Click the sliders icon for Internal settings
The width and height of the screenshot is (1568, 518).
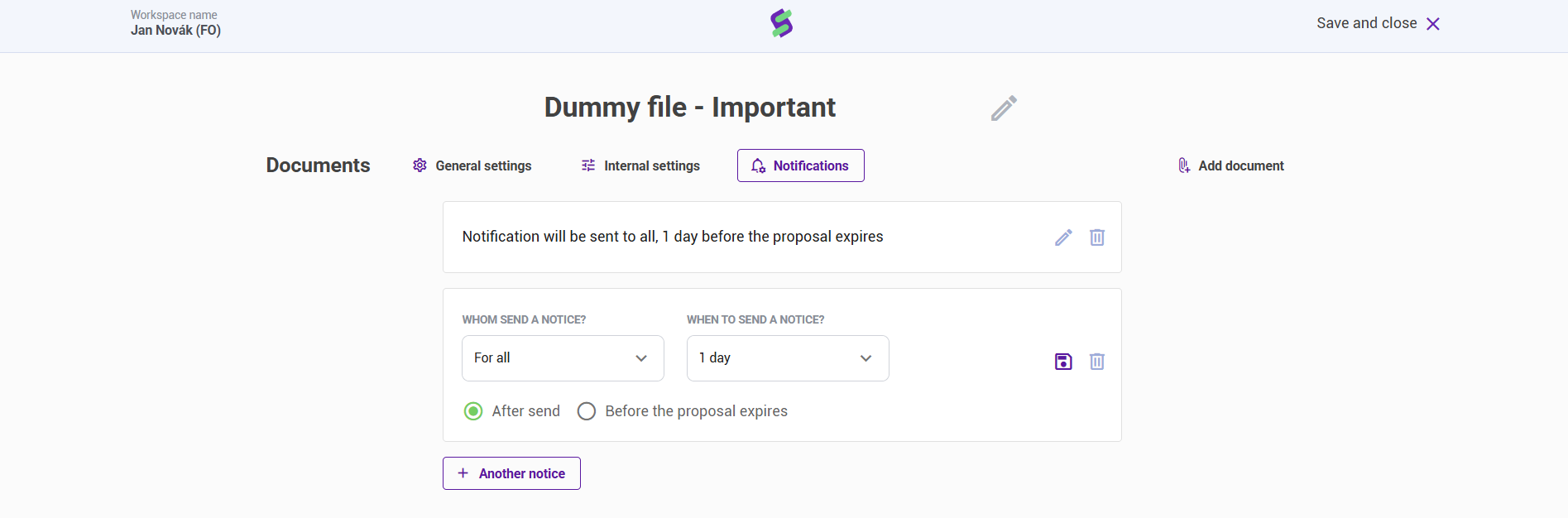tap(588, 165)
